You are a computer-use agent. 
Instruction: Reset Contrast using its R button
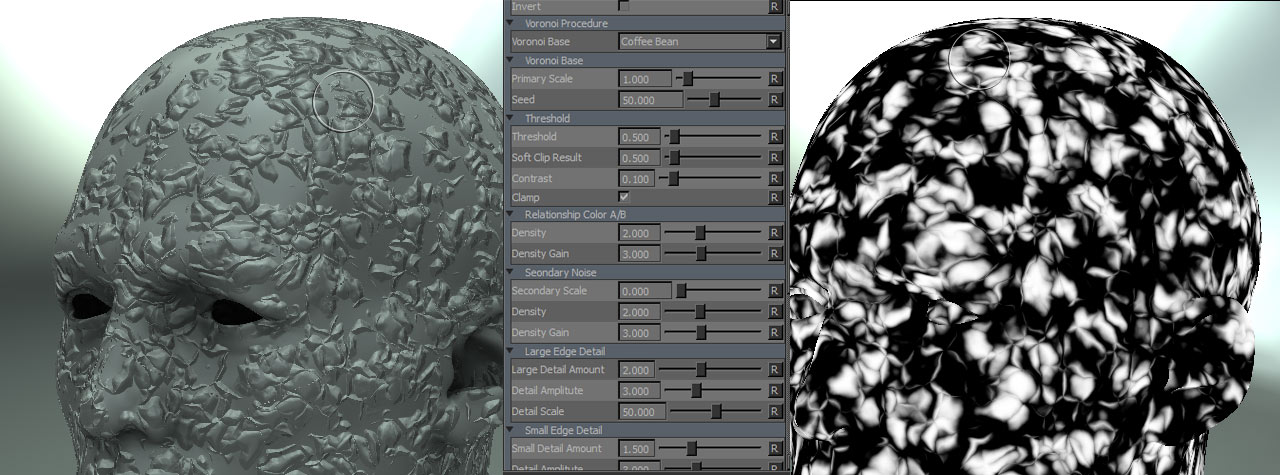click(x=774, y=179)
